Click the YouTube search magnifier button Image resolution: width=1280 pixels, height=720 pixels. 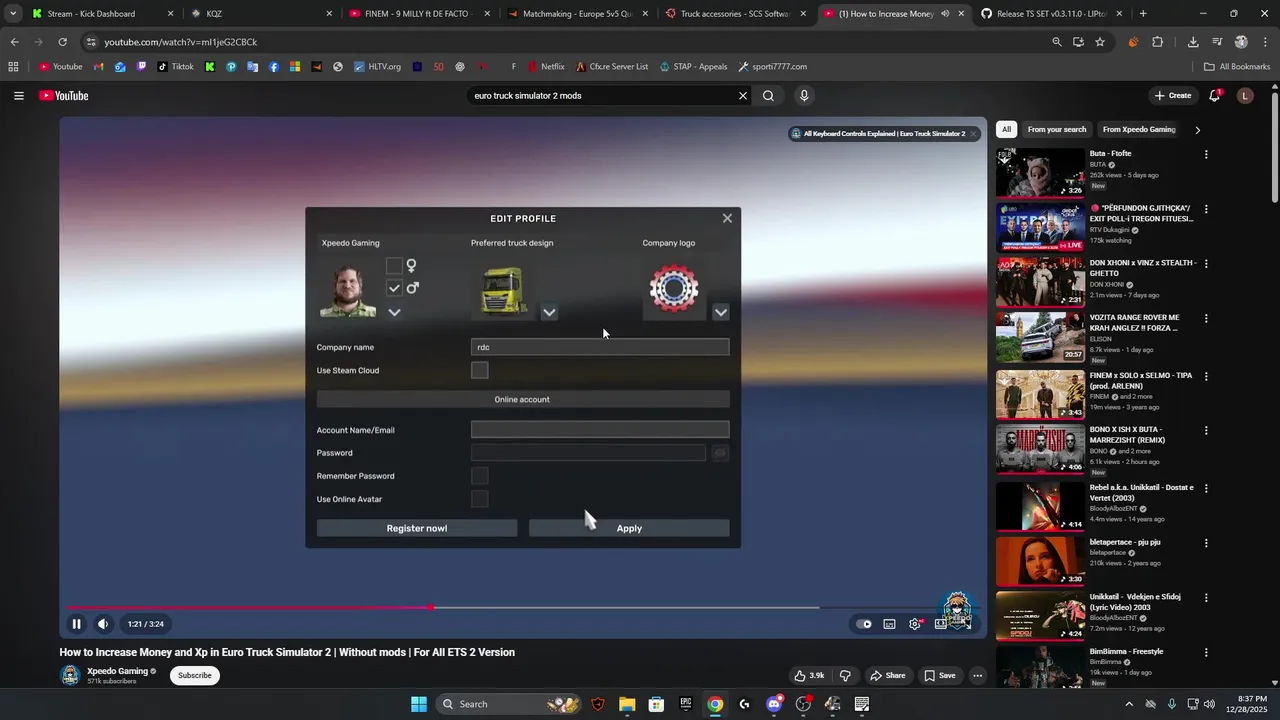768,96
